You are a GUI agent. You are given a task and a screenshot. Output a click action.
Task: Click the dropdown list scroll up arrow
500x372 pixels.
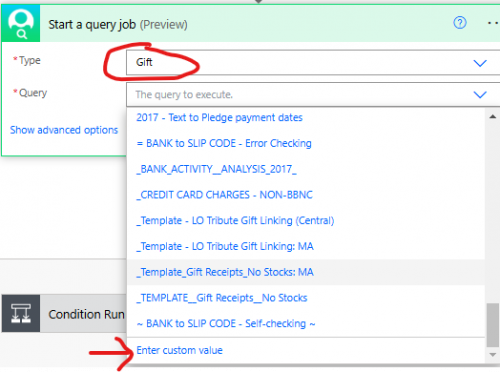(x=492, y=117)
